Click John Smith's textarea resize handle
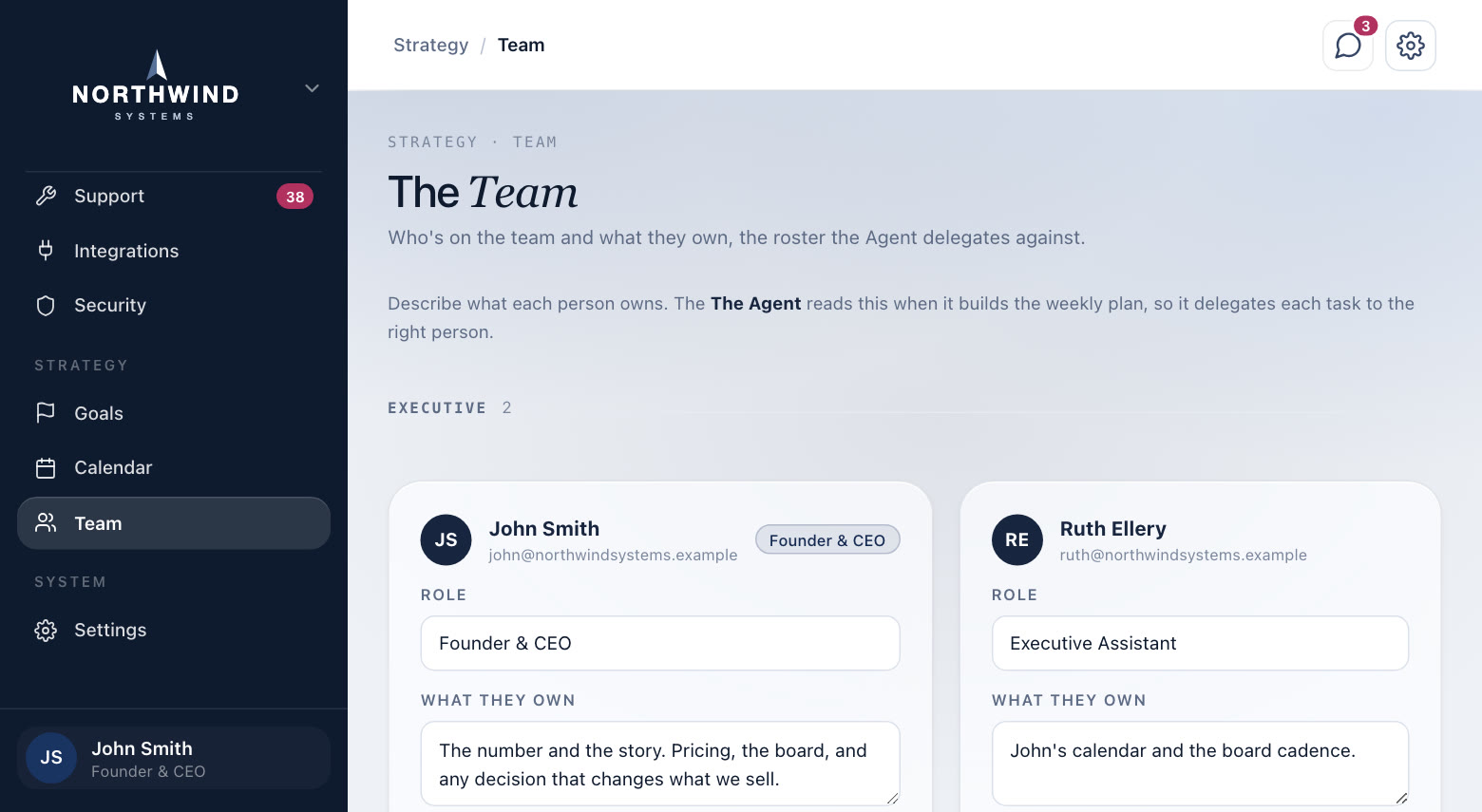This screenshot has height=812, width=1482. click(892, 798)
